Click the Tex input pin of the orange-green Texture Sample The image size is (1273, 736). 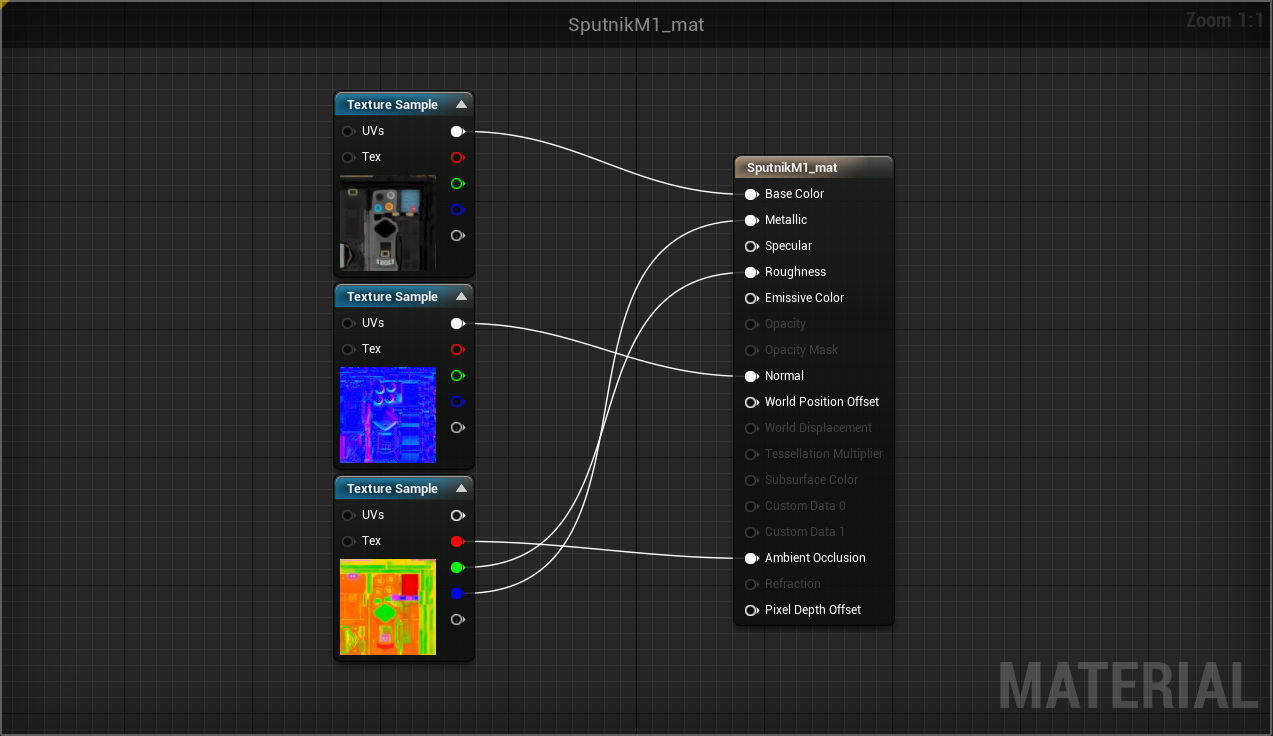tap(348, 541)
